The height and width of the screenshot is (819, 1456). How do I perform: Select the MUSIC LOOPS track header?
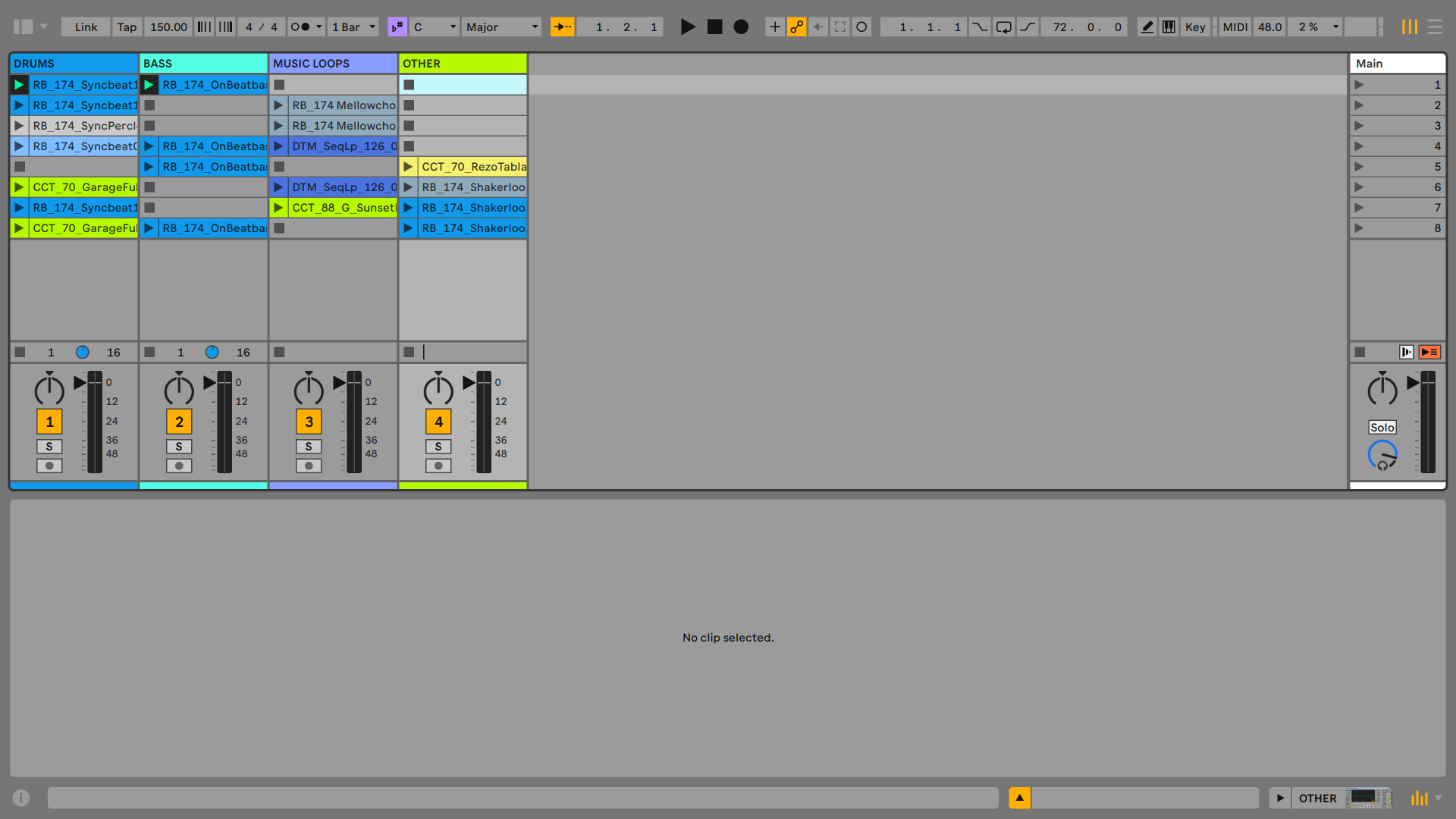pyautogui.click(x=333, y=64)
